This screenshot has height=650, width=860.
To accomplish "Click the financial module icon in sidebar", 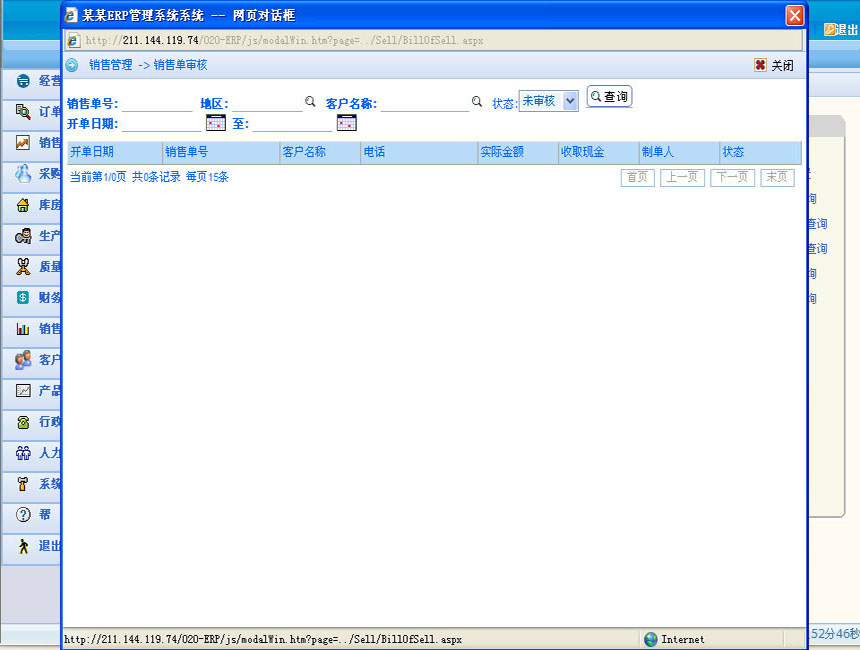I will 23,297.
